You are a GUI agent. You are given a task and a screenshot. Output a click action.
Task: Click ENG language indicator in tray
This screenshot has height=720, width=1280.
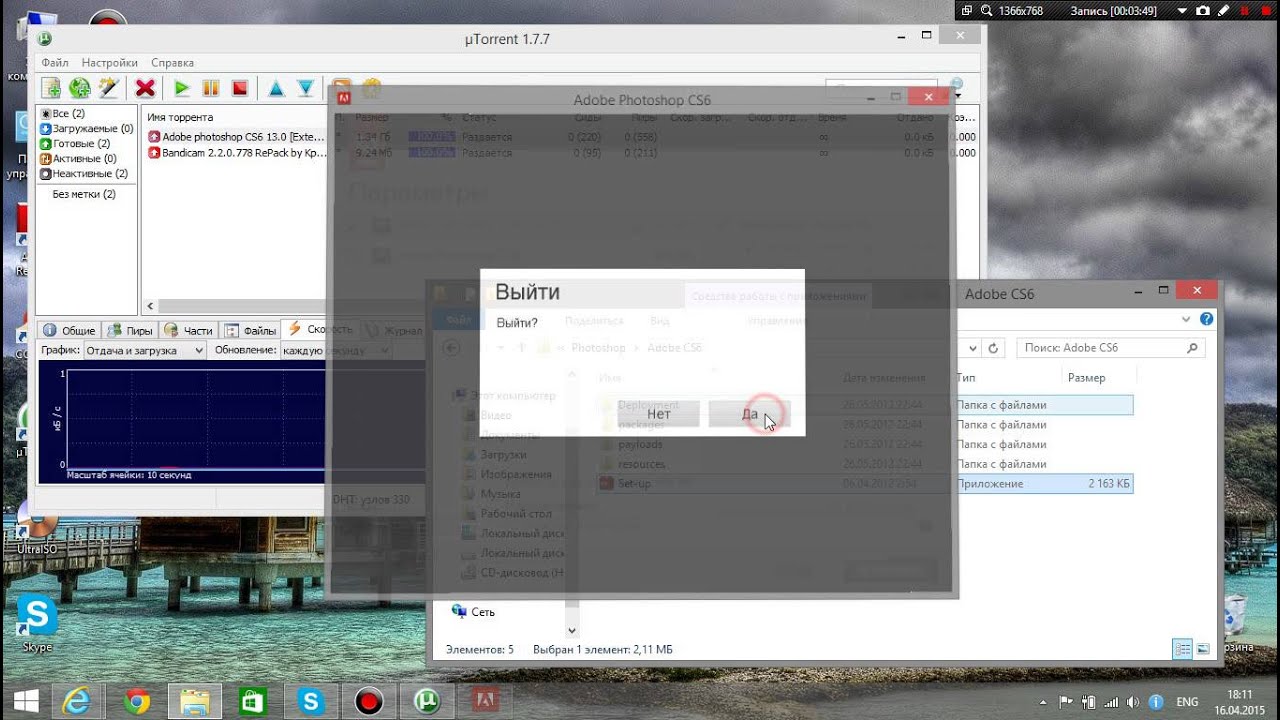click(1187, 702)
